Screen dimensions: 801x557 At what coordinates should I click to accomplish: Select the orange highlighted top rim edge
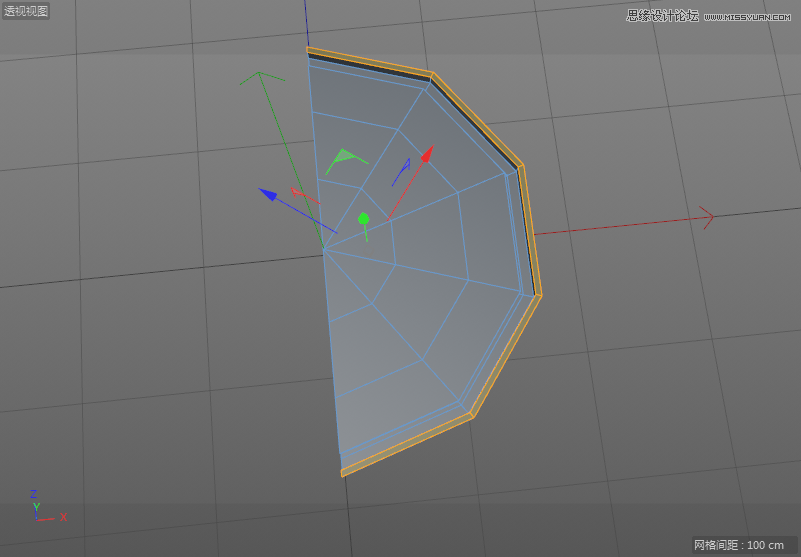(369, 63)
